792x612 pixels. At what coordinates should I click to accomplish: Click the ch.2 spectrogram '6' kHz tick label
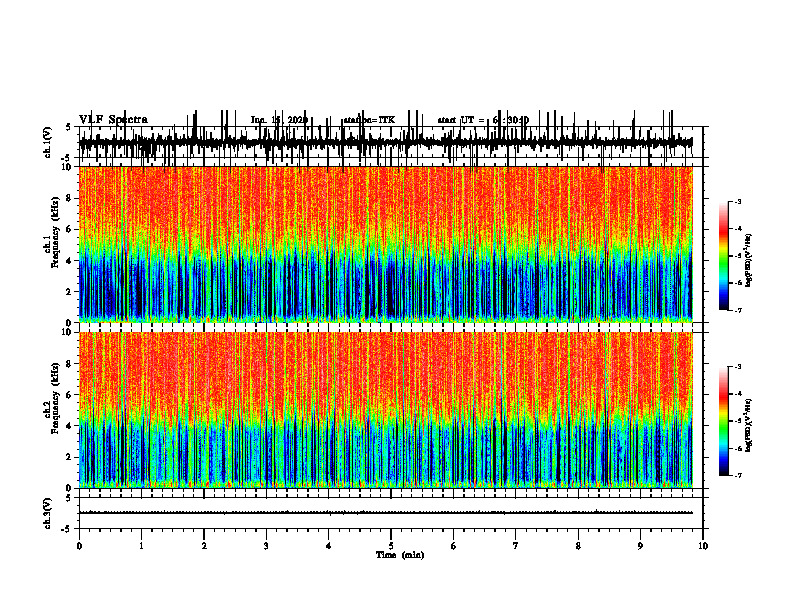pyautogui.click(x=69, y=395)
